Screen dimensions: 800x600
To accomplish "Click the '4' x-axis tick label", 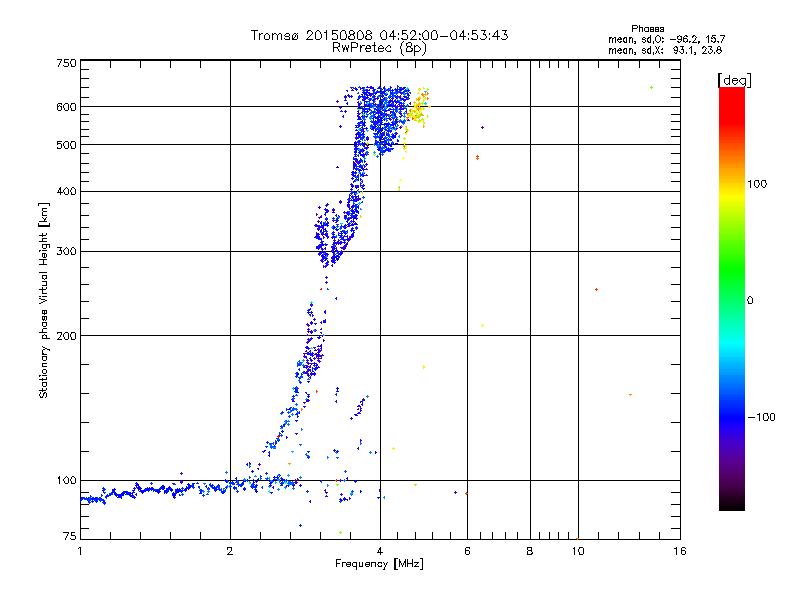I will [x=380, y=551].
